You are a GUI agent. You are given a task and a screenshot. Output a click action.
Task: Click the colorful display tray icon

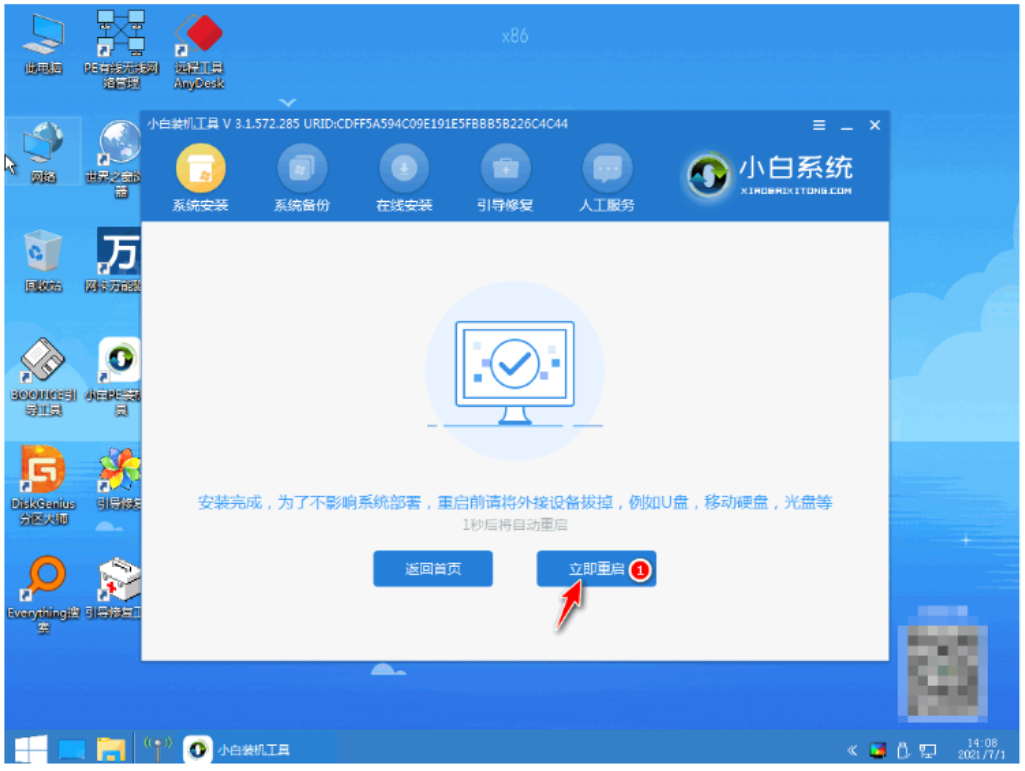[x=877, y=751]
